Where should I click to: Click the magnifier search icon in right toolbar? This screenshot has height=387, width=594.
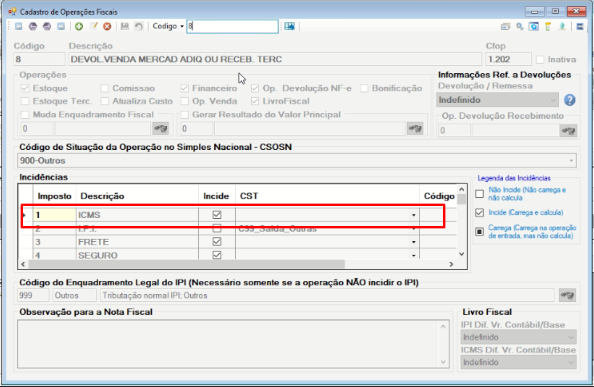520,27
